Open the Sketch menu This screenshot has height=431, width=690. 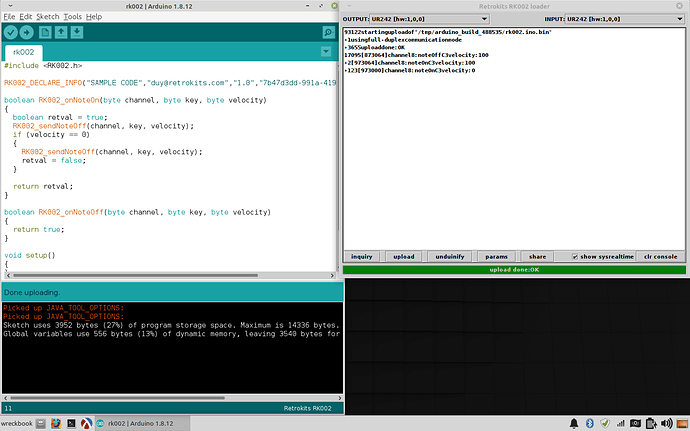tap(47, 17)
